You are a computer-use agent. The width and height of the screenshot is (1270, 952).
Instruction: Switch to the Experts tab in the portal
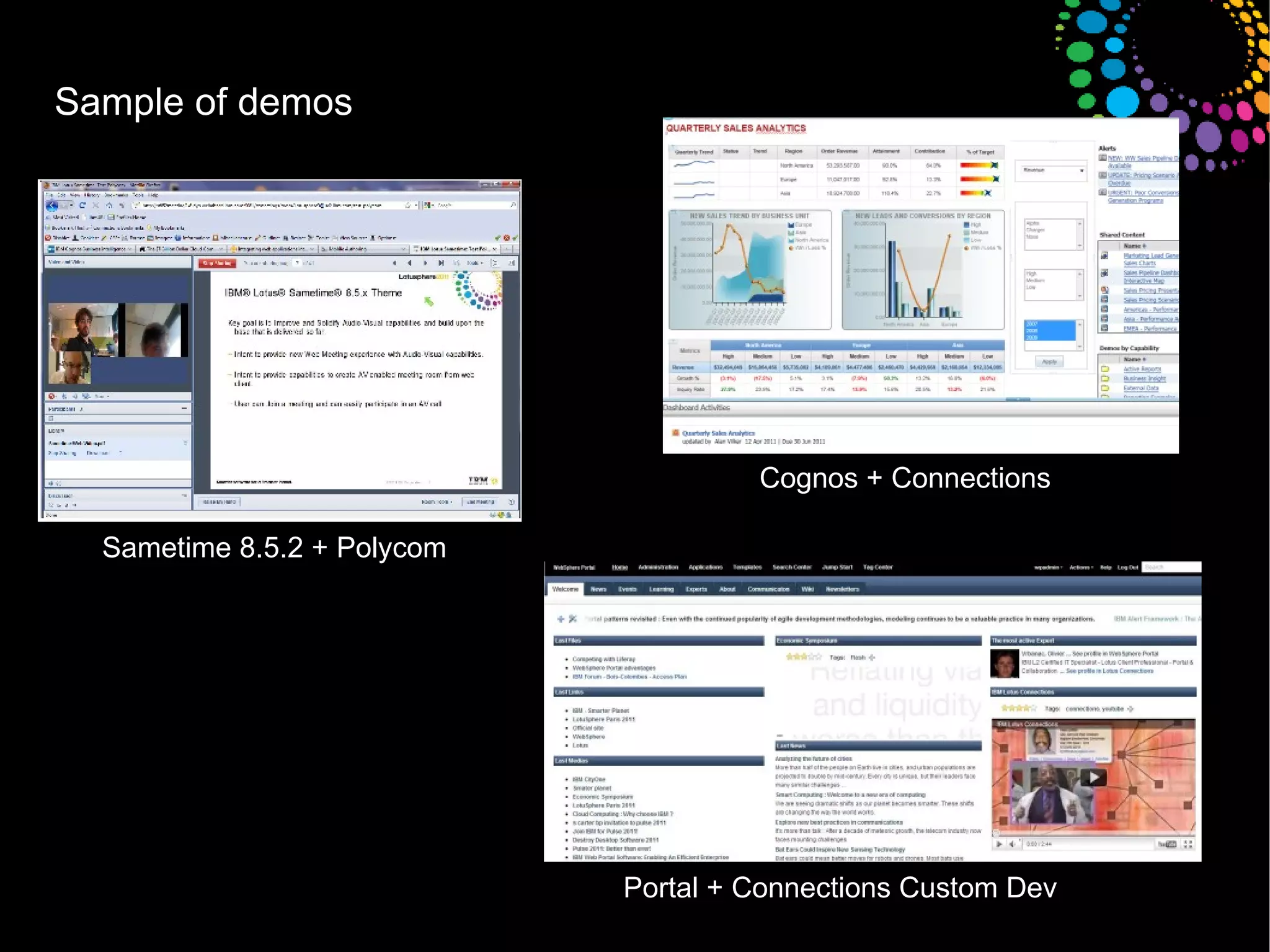(x=696, y=589)
